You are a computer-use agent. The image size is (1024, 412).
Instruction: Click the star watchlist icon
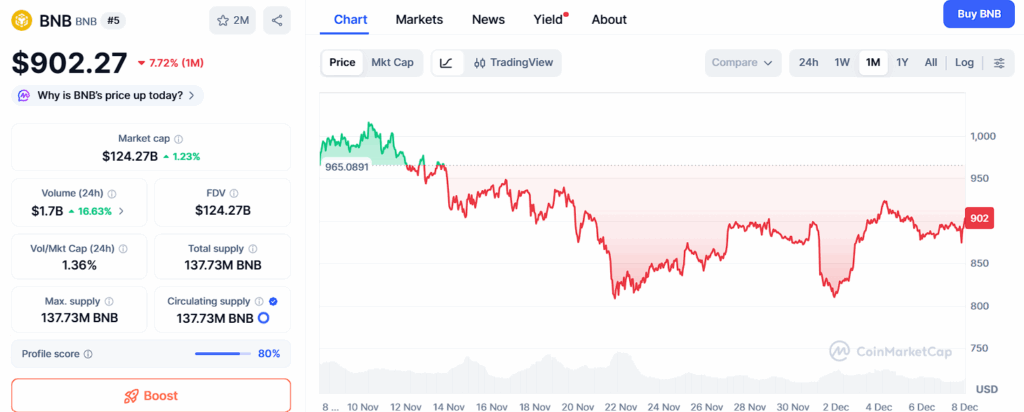(x=224, y=20)
